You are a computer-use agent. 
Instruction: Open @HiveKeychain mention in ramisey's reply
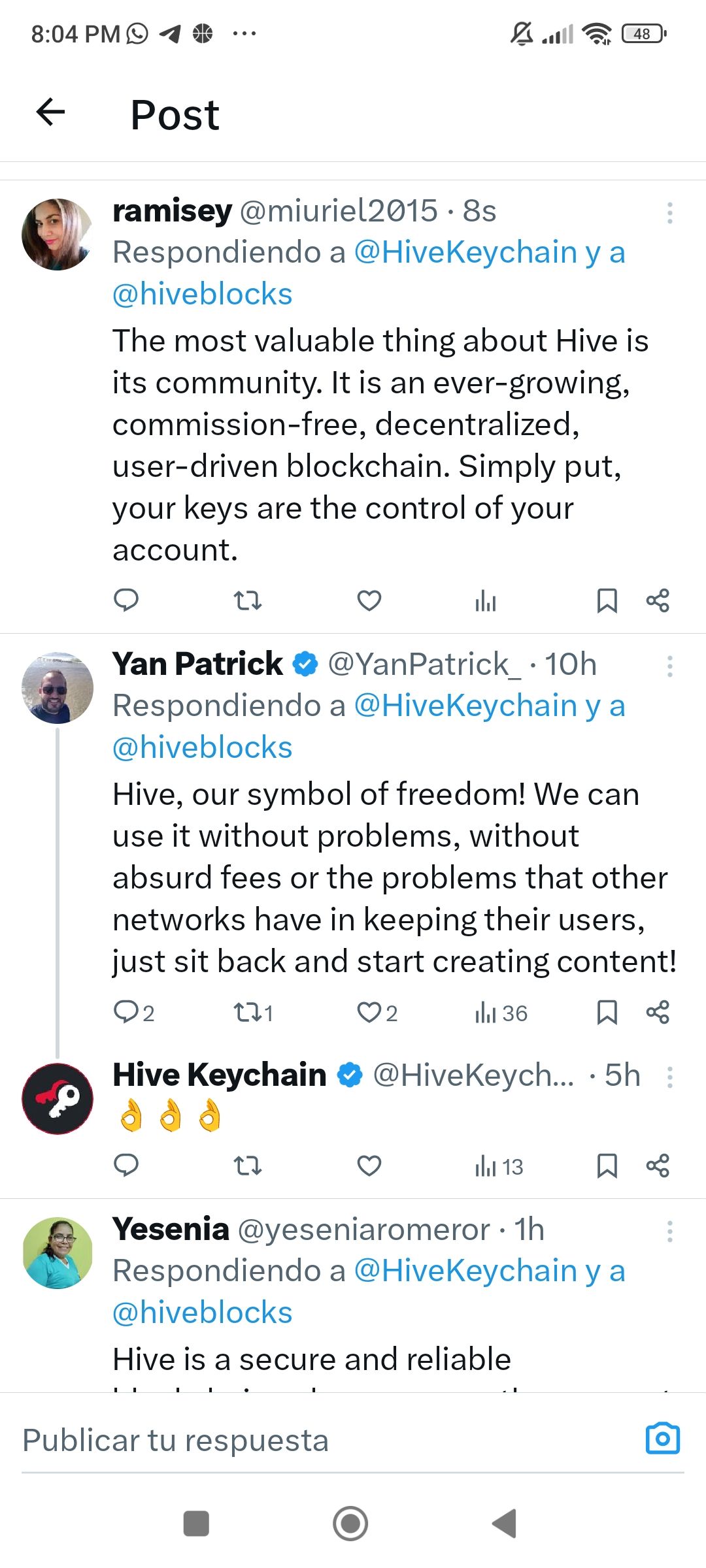tap(465, 252)
